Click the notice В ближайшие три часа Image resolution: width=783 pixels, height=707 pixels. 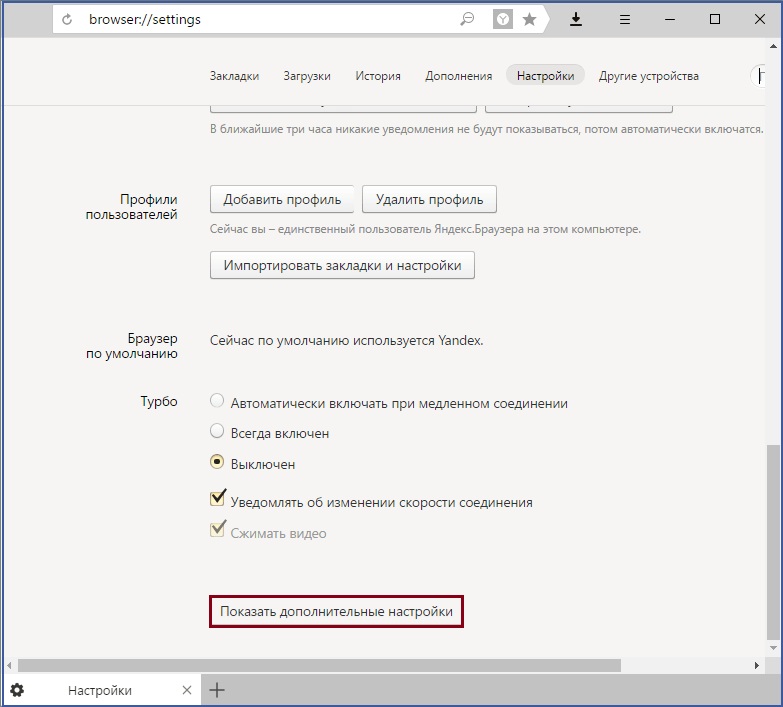486,129
